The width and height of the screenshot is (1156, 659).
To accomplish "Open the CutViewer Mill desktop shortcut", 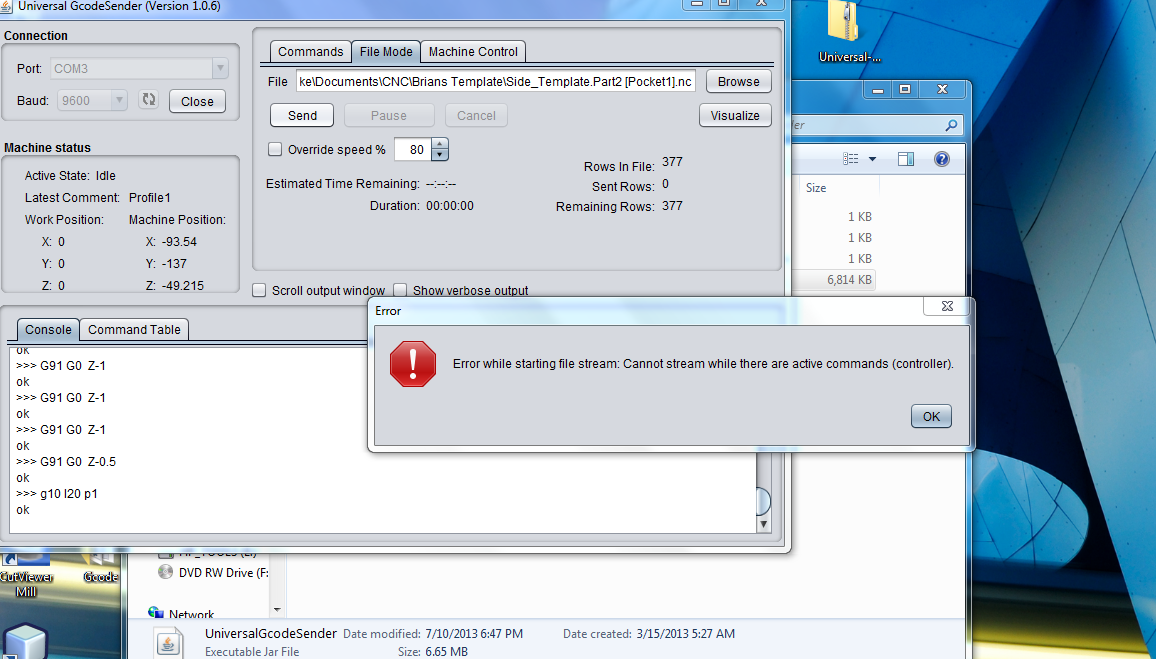I will (27, 576).
